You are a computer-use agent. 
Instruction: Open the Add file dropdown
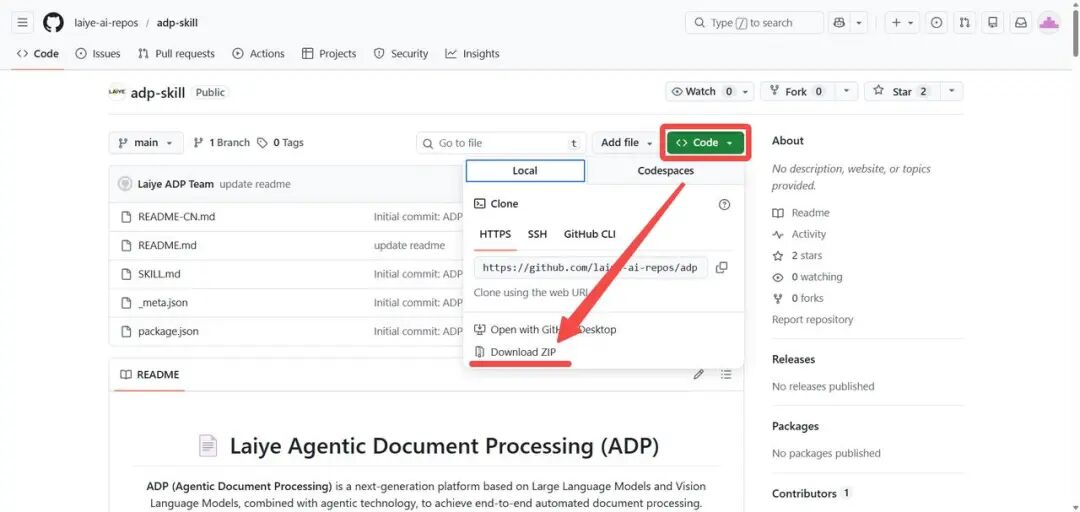coord(627,143)
